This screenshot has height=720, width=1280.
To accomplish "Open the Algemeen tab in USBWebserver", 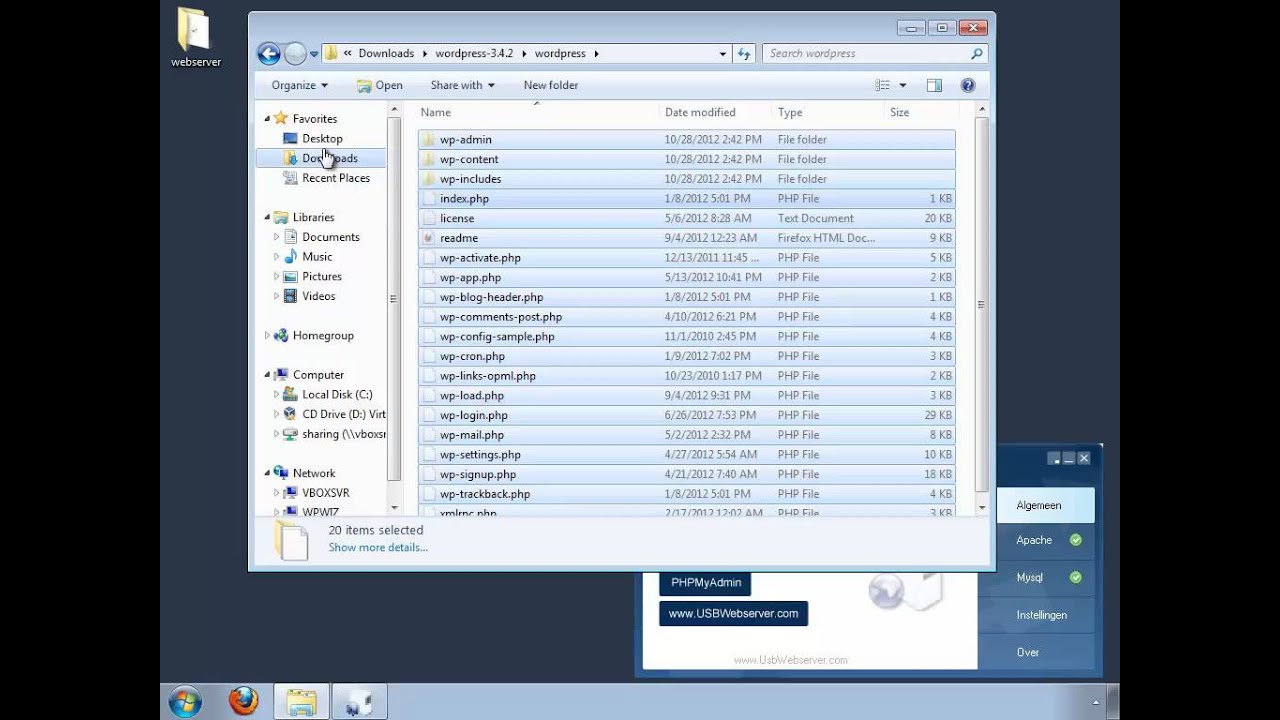I will coord(1045,505).
